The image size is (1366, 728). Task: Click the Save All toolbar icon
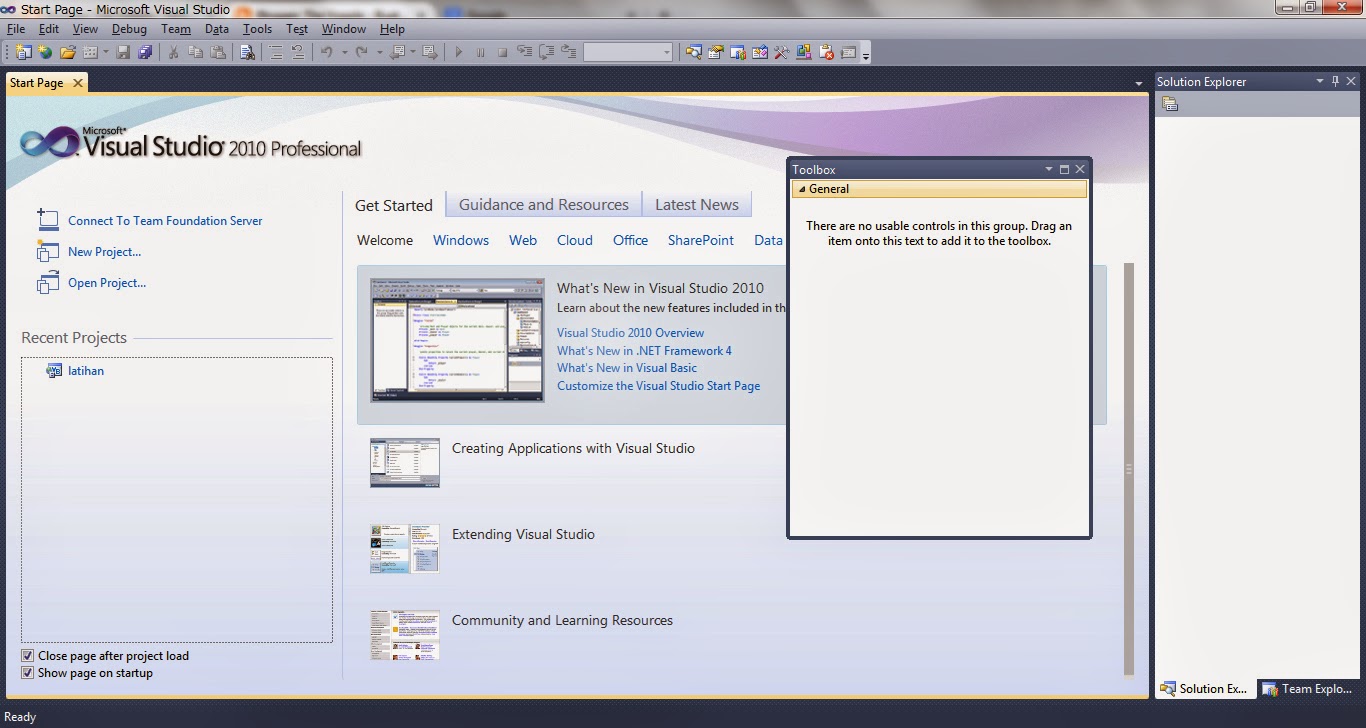tap(145, 52)
